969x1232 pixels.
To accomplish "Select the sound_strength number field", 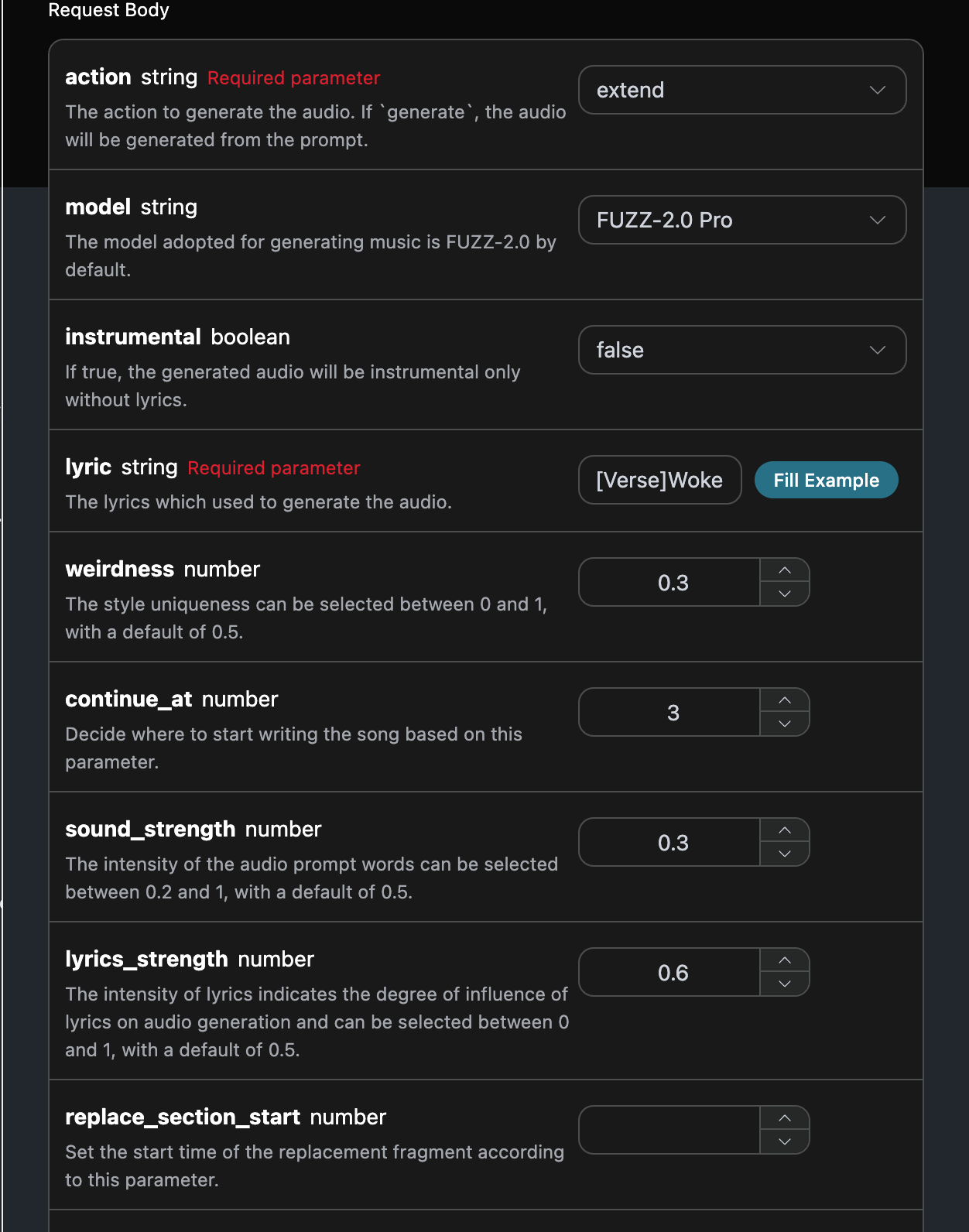I will coord(670,842).
